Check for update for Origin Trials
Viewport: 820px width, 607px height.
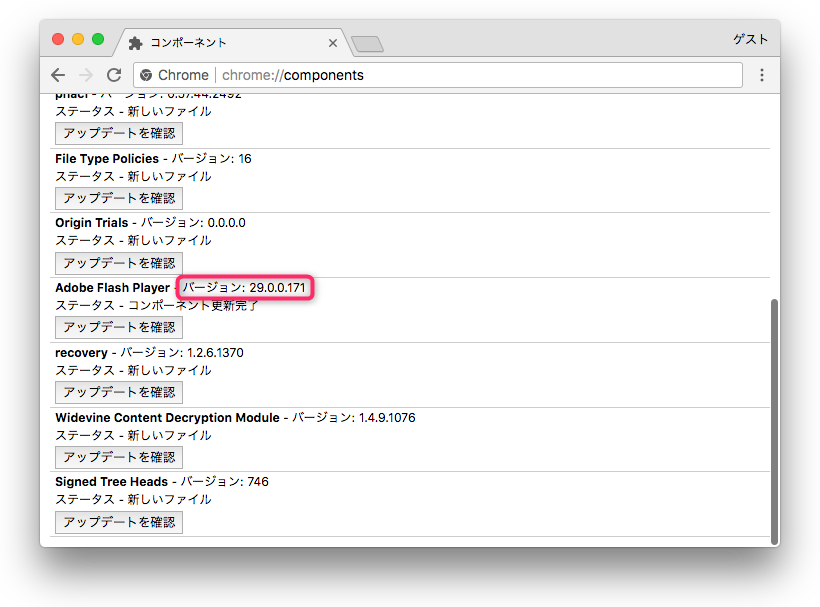119,263
